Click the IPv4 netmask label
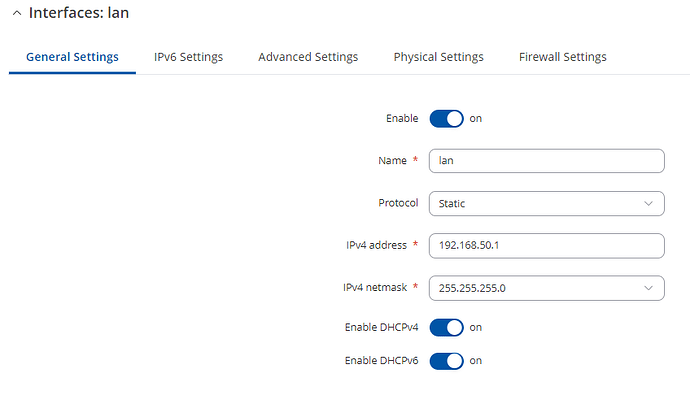Viewport: 690px width, 395px height. [x=375, y=288]
